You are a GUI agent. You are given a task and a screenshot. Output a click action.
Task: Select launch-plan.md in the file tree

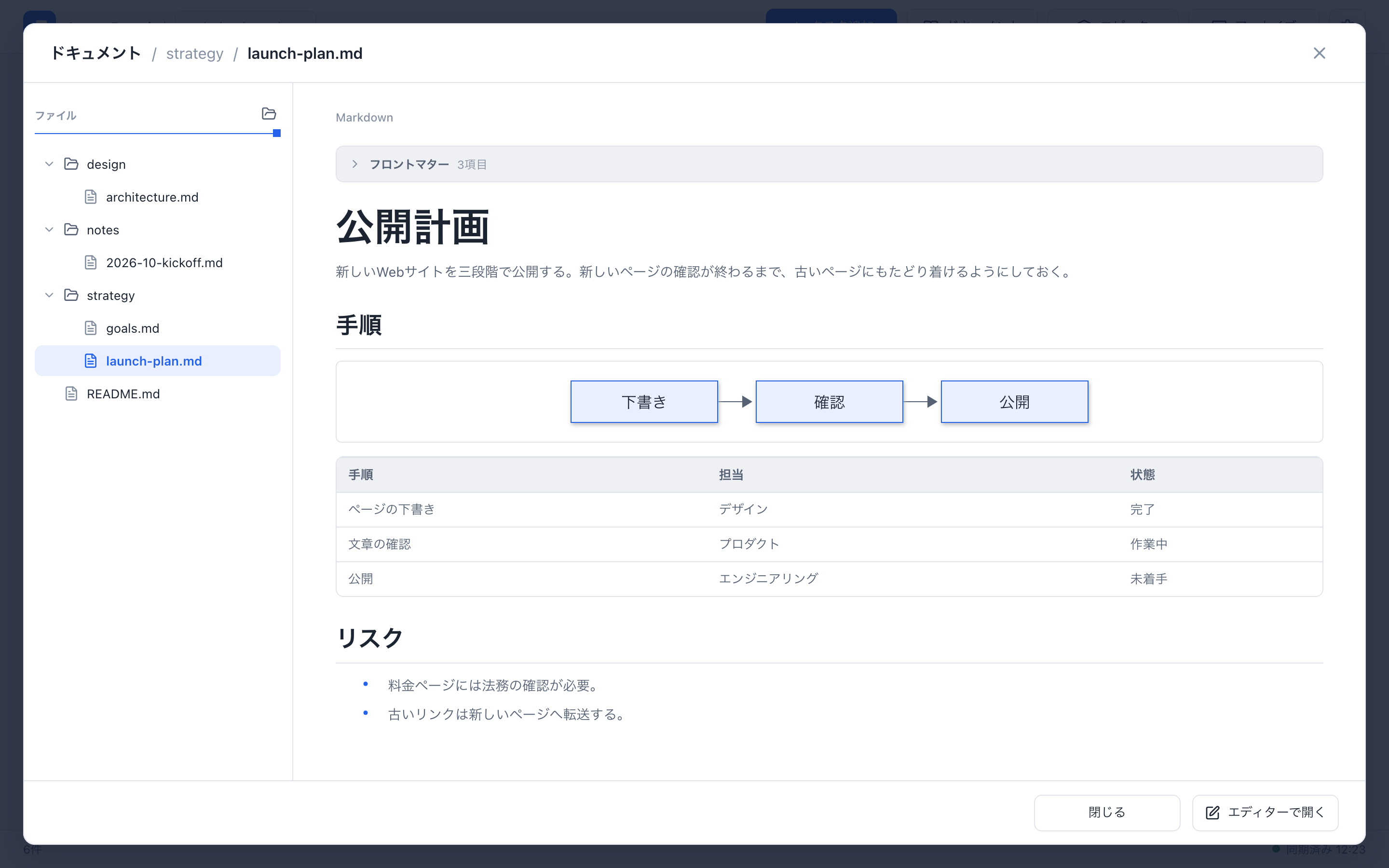click(x=158, y=361)
